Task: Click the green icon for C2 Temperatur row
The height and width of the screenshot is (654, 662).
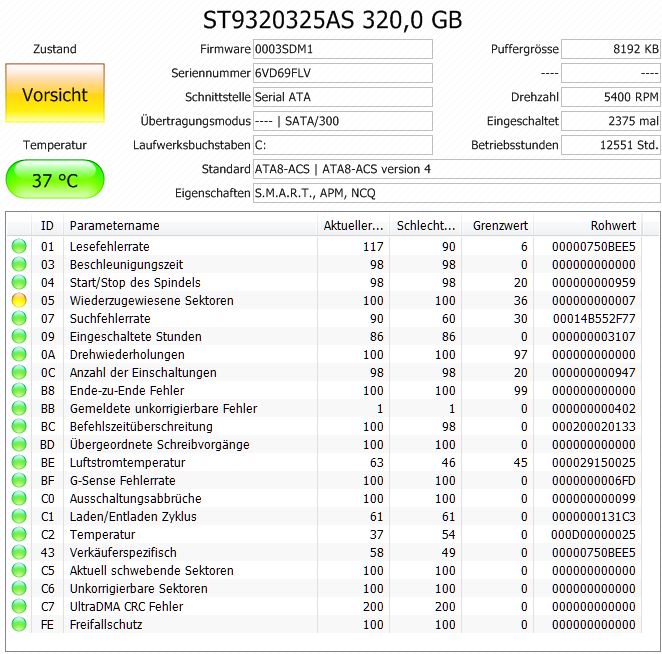Action: click(x=19, y=534)
